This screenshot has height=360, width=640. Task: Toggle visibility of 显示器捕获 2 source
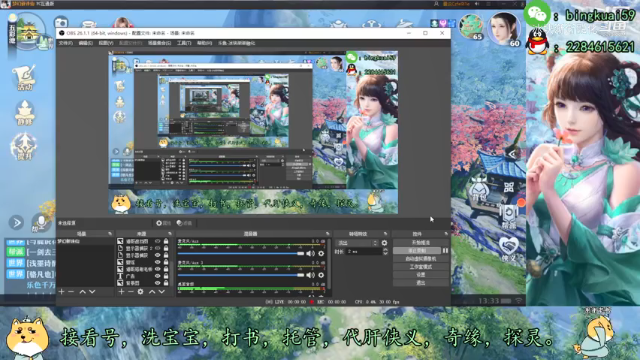(x=158, y=249)
